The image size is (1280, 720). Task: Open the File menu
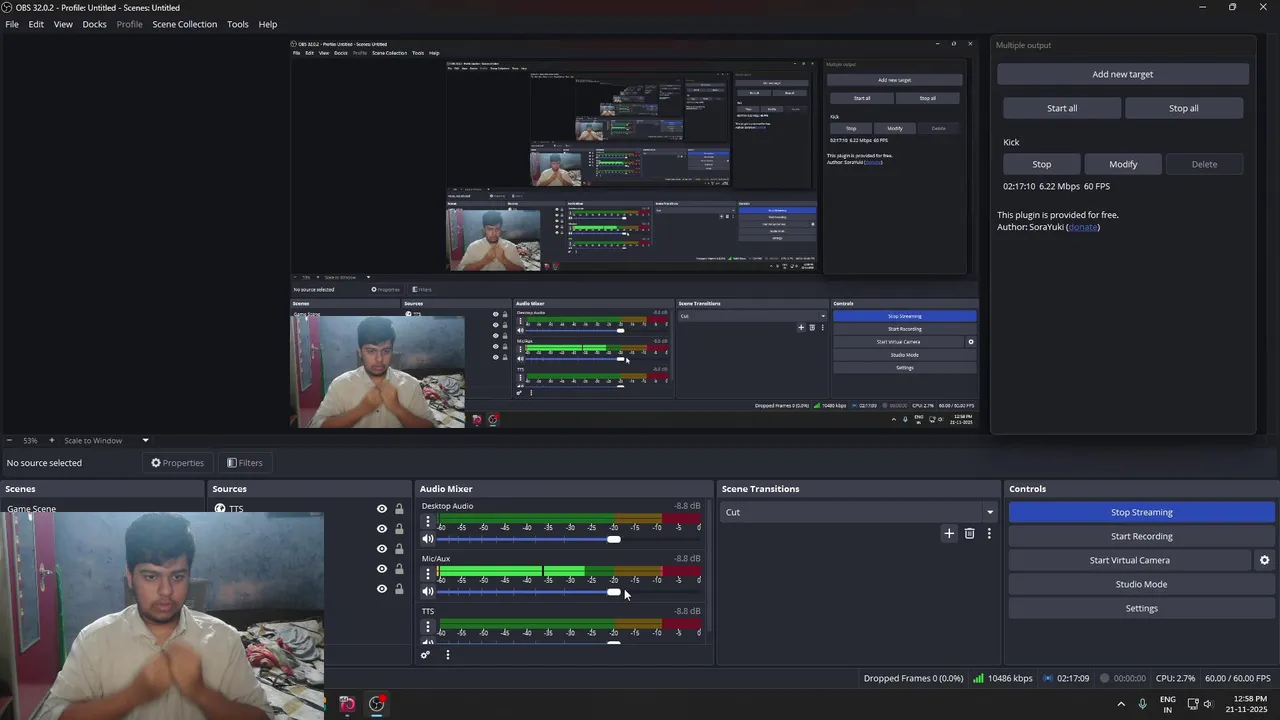pyautogui.click(x=12, y=24)
